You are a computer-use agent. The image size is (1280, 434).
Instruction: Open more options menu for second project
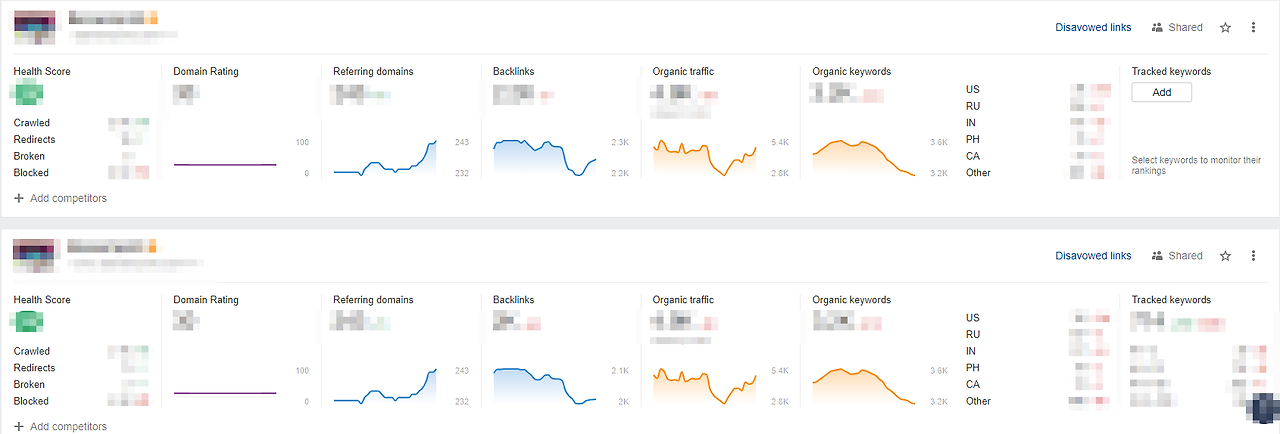click(x=1253, y=256)
